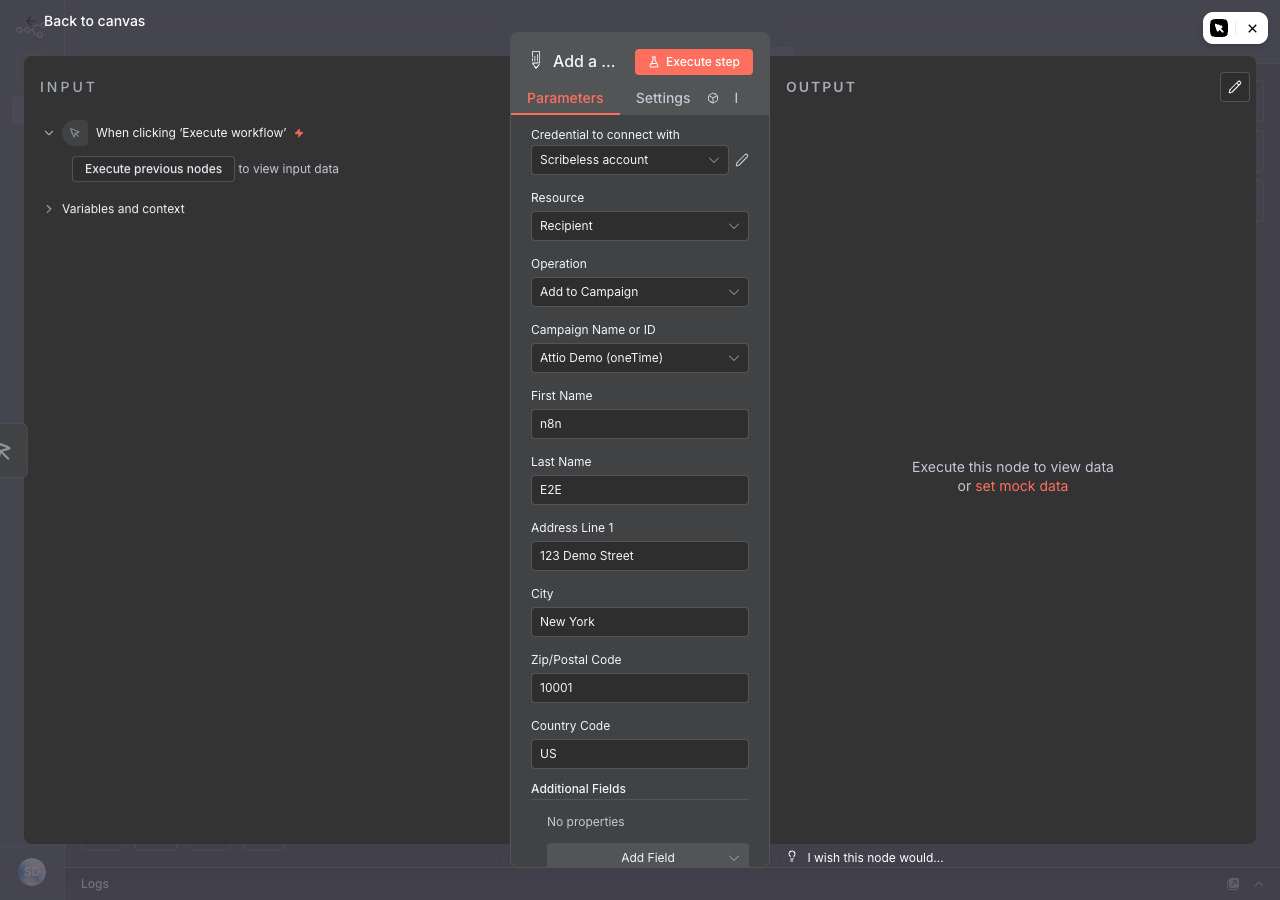Click the Scribeless node pen icon in header

(x=536, y=61)
